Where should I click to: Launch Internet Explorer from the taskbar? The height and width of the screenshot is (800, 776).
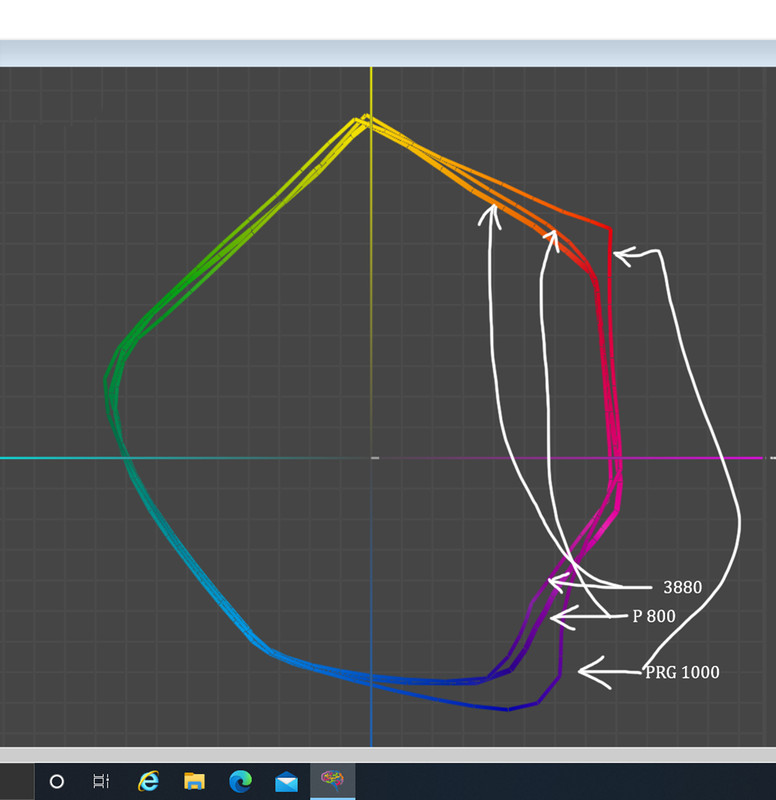(x=148, y=781)
